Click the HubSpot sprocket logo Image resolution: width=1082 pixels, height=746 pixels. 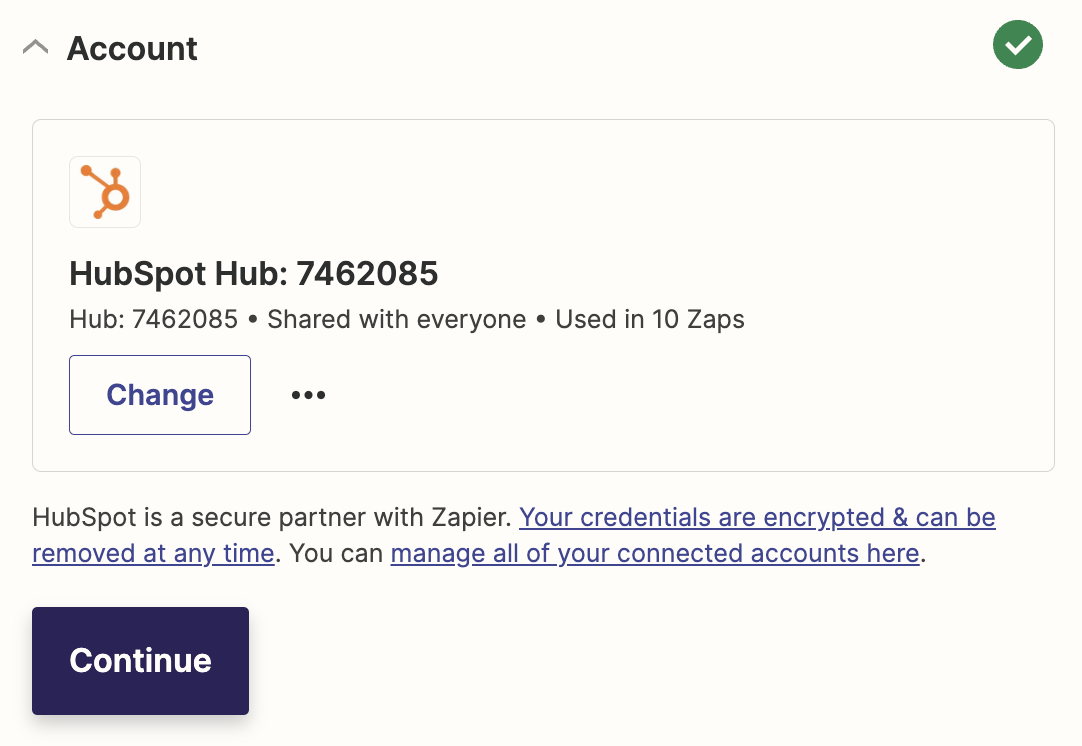tap(105, 192)
